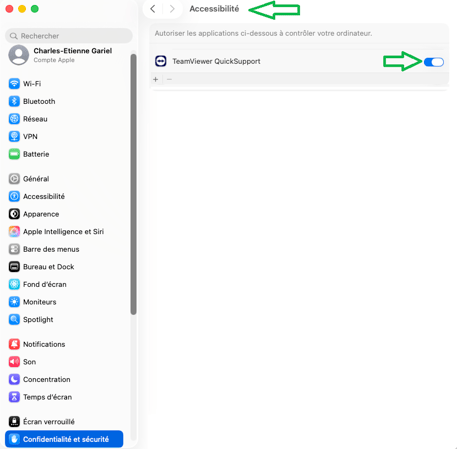
Task: Open Wi-Fi settings icon in sidebar
Action: click(x=14, y=83)
